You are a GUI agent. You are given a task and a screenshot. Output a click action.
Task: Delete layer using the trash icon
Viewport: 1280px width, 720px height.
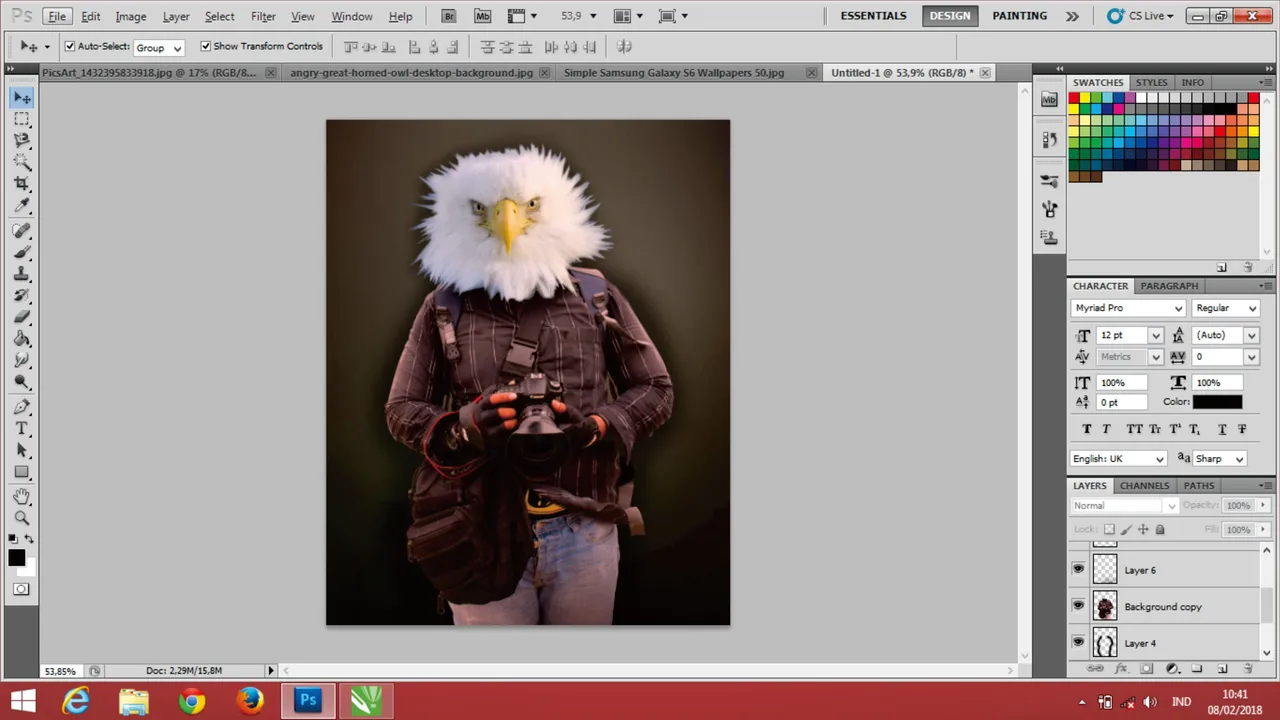pos(1248,668)
